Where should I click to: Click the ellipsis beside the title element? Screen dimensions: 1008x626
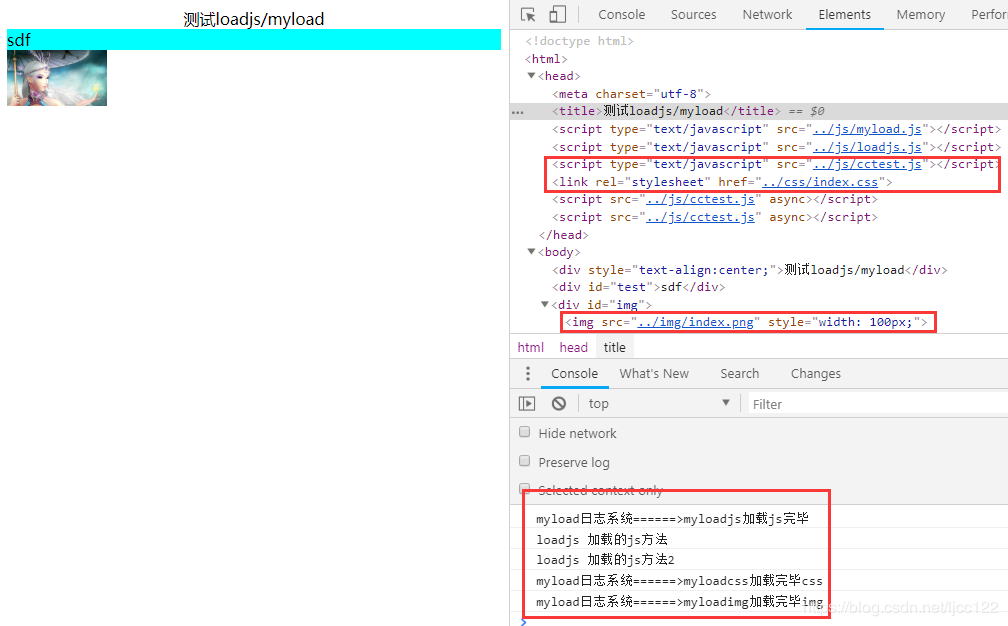tap(517, 111)
